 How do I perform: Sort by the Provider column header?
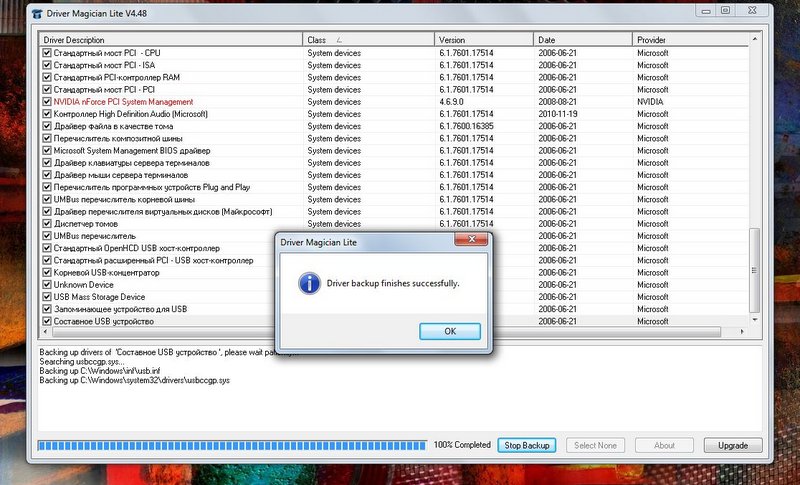point(691,40)
